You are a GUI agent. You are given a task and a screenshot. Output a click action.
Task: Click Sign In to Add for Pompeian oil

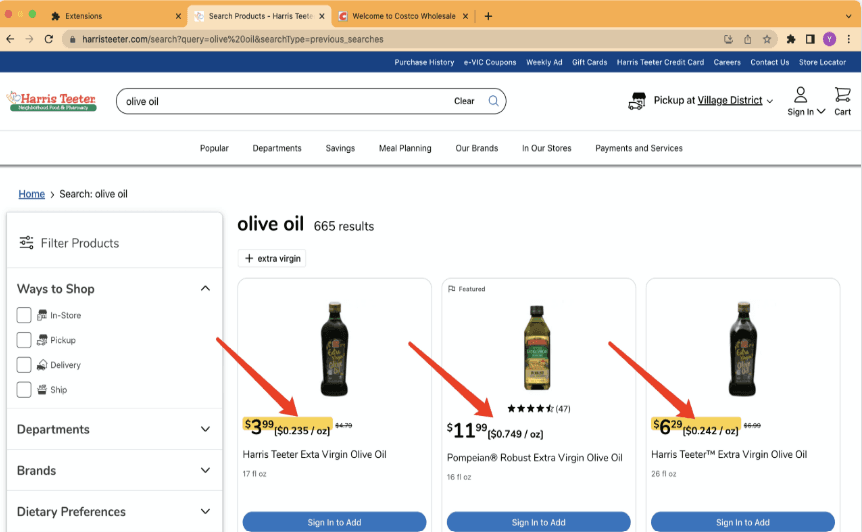pos(538,522)
